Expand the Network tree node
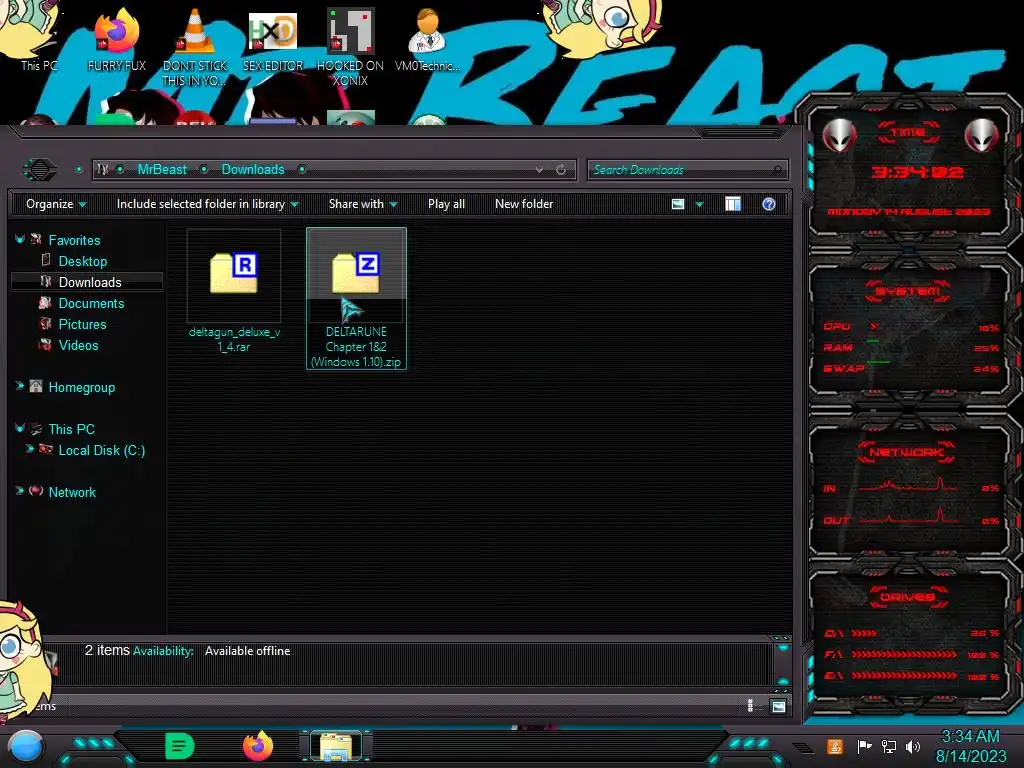Image resolution: width=1024 pixels, height=768 pixels. [20, 491]
